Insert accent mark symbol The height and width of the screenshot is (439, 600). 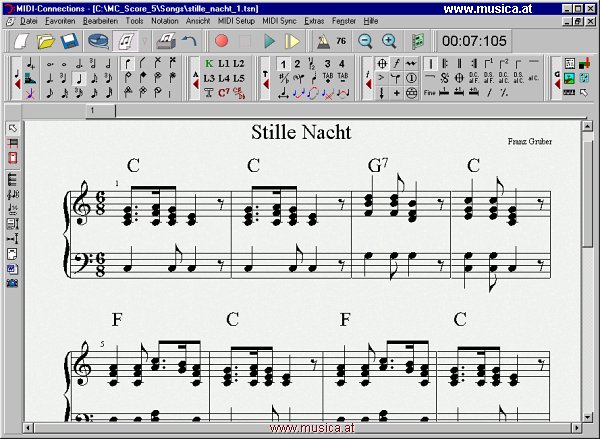point(381,78)
